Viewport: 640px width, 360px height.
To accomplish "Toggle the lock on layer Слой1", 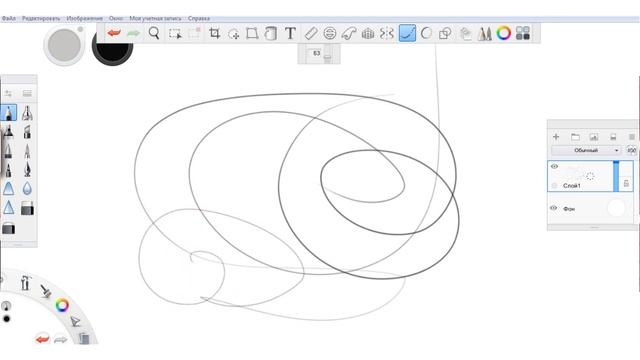I will tap(627, 184).
